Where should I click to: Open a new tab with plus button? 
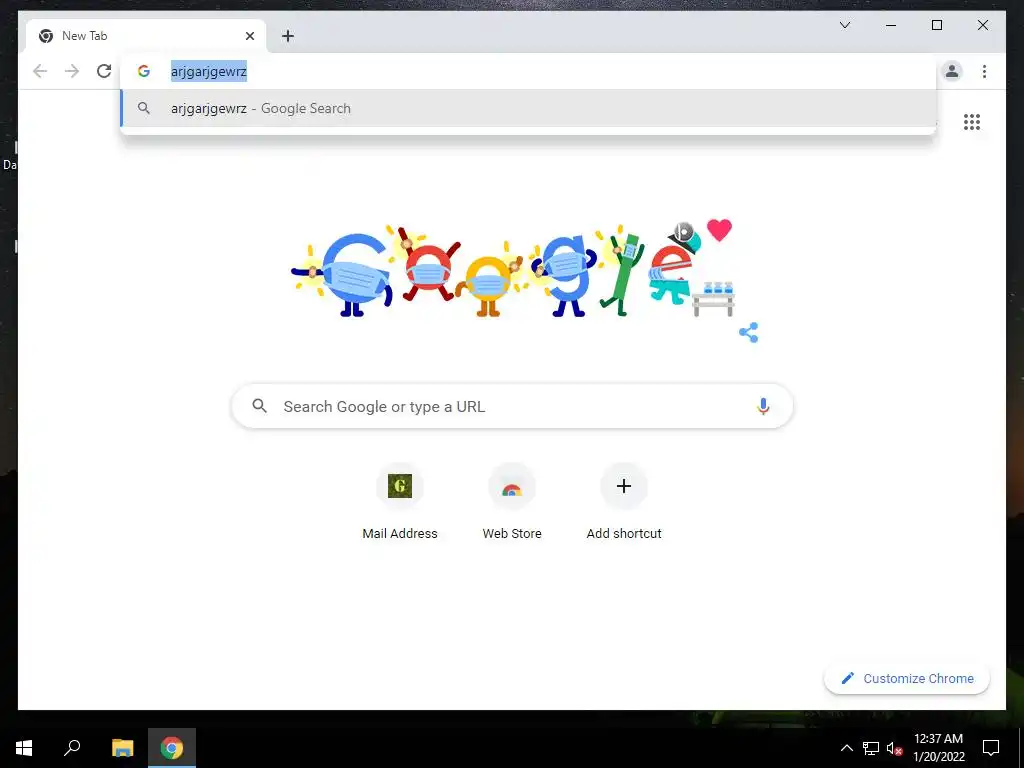coord(288,36)
